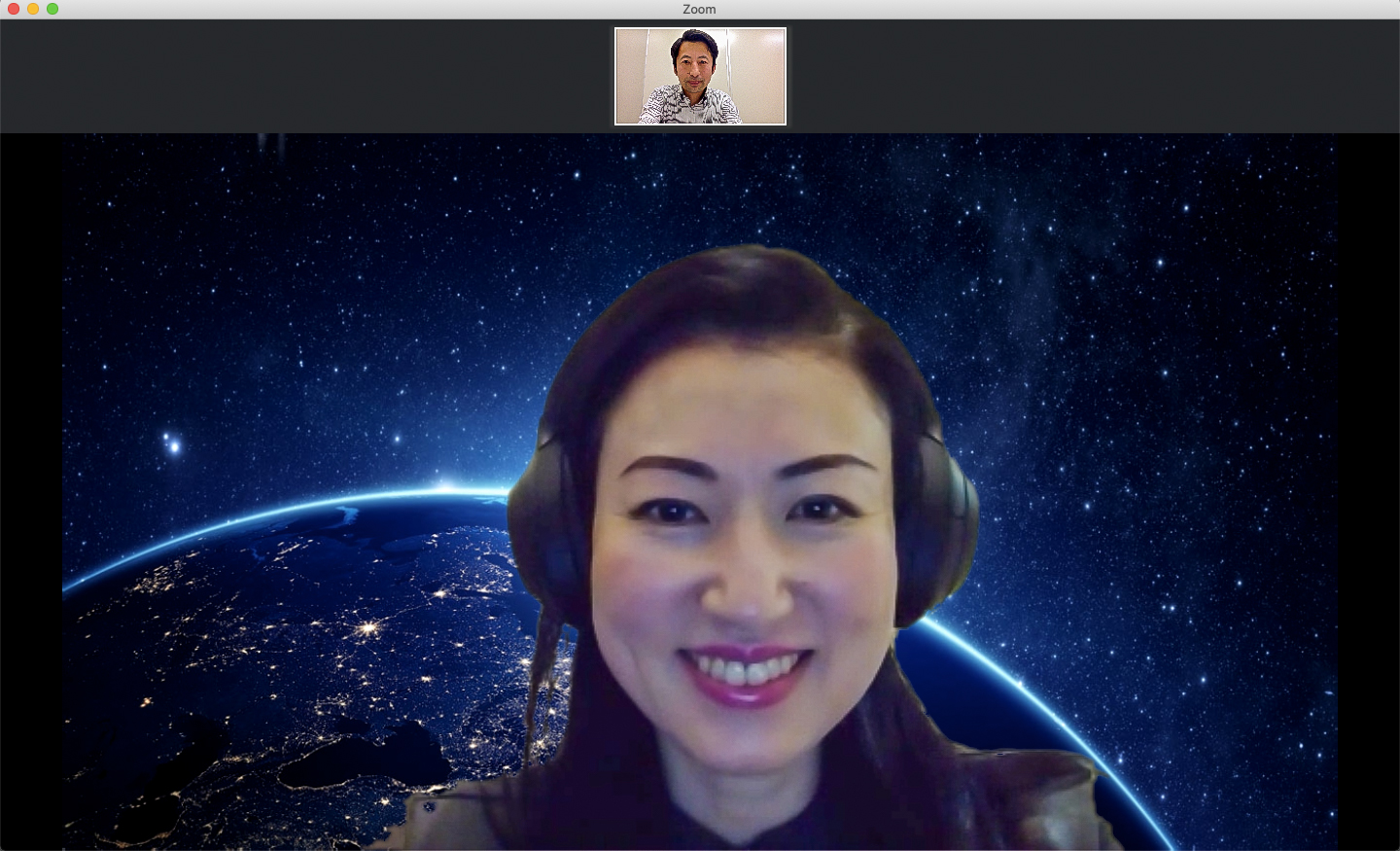Viewport: 1400px width, 851px height.
Task: Close the Zoom window with red button
Action: click(14, 9)
